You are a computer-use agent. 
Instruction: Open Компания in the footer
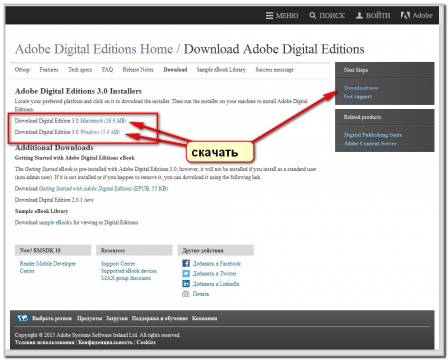(x=204, y=318)
